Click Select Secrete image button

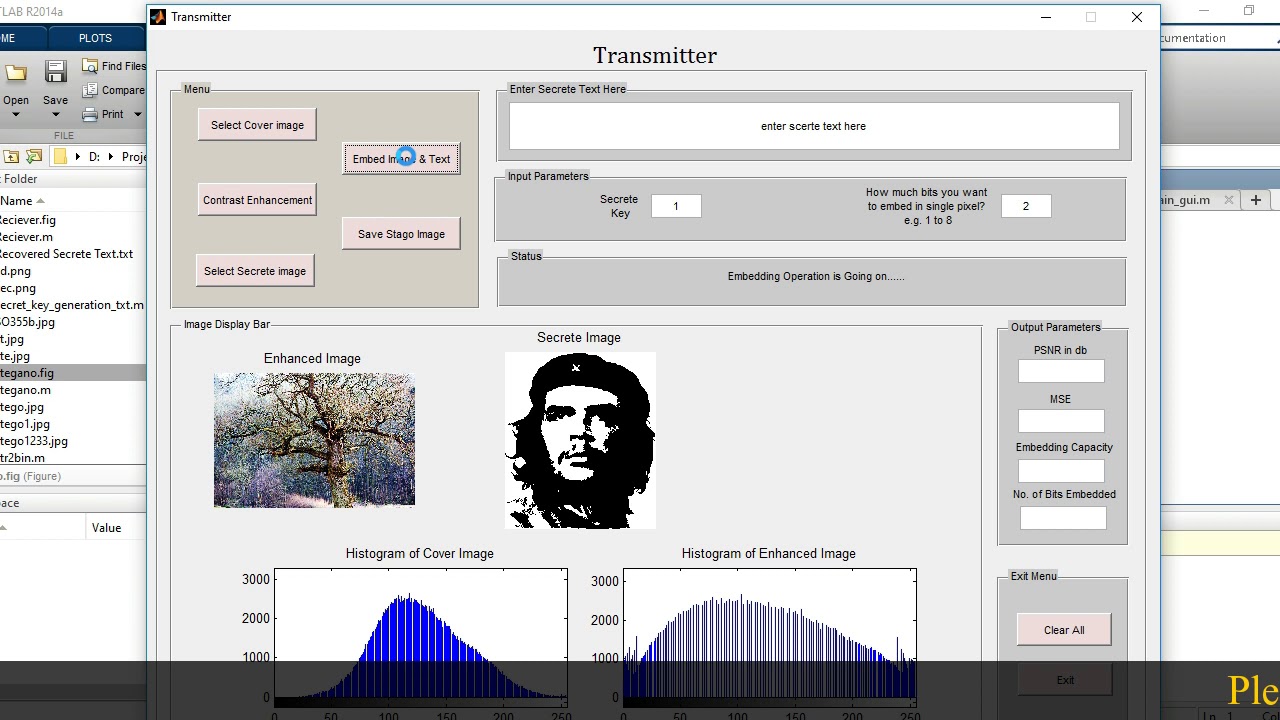pyautogui.click(x=254, y=271)
